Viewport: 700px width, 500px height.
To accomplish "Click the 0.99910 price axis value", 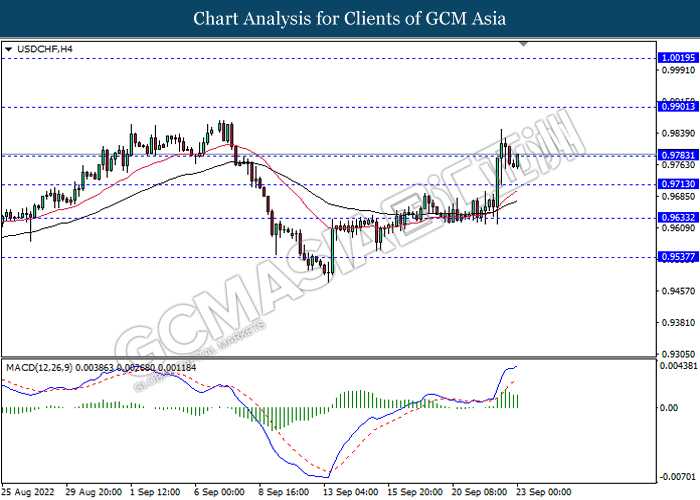I will (x=678, y=70).
